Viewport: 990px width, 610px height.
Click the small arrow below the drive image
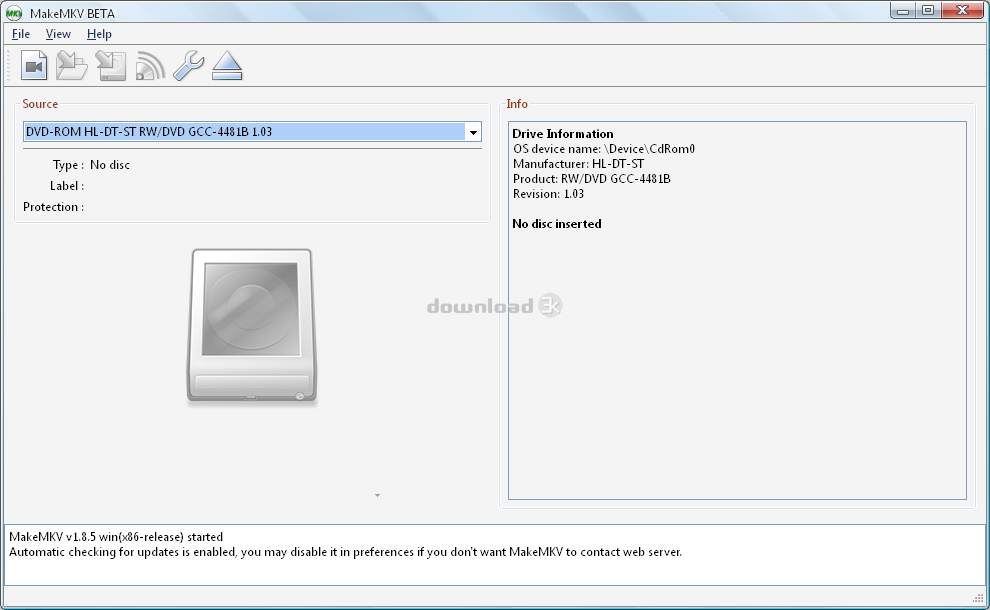[377, 496]
